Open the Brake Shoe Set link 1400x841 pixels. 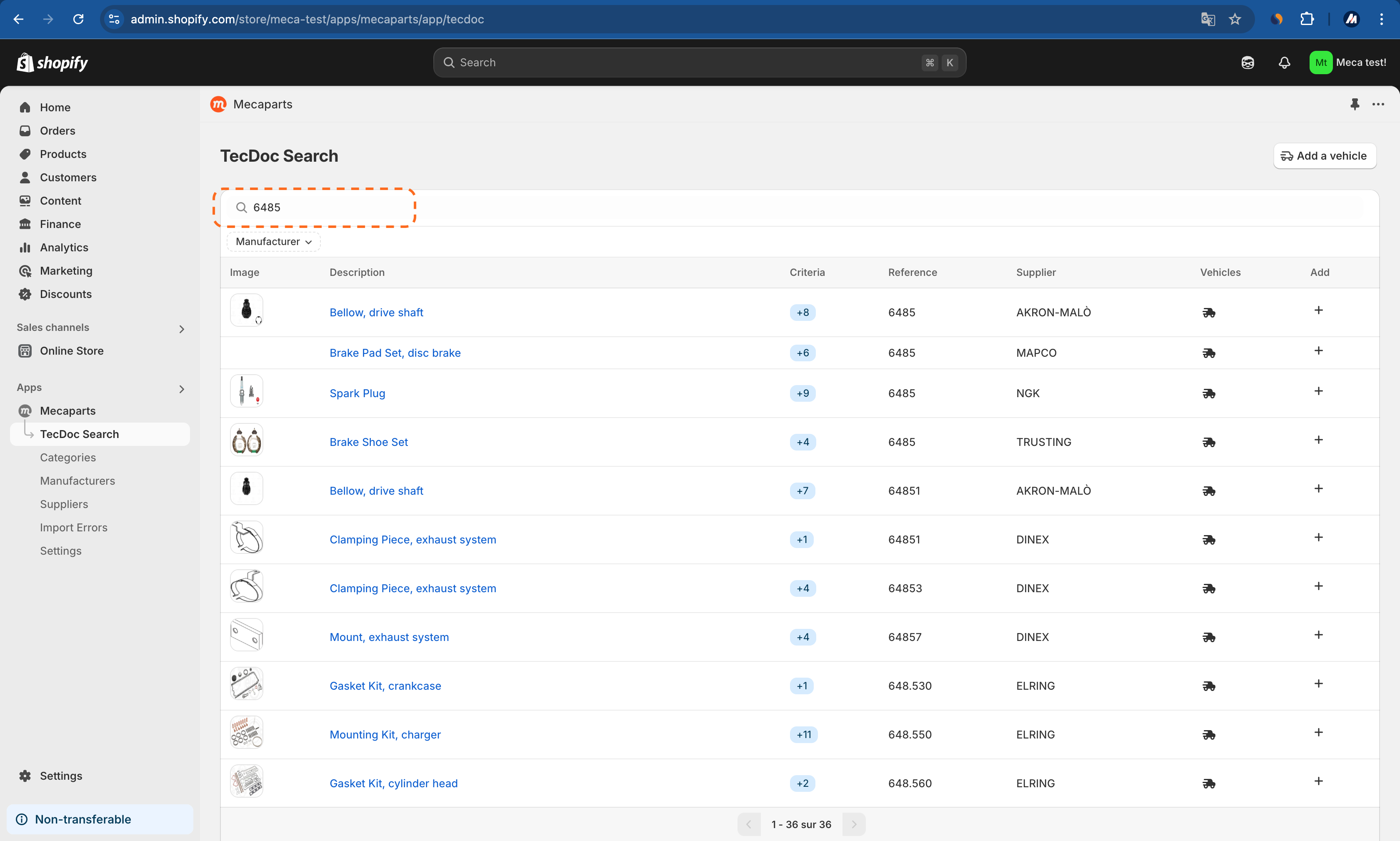(x=369, y=442)
